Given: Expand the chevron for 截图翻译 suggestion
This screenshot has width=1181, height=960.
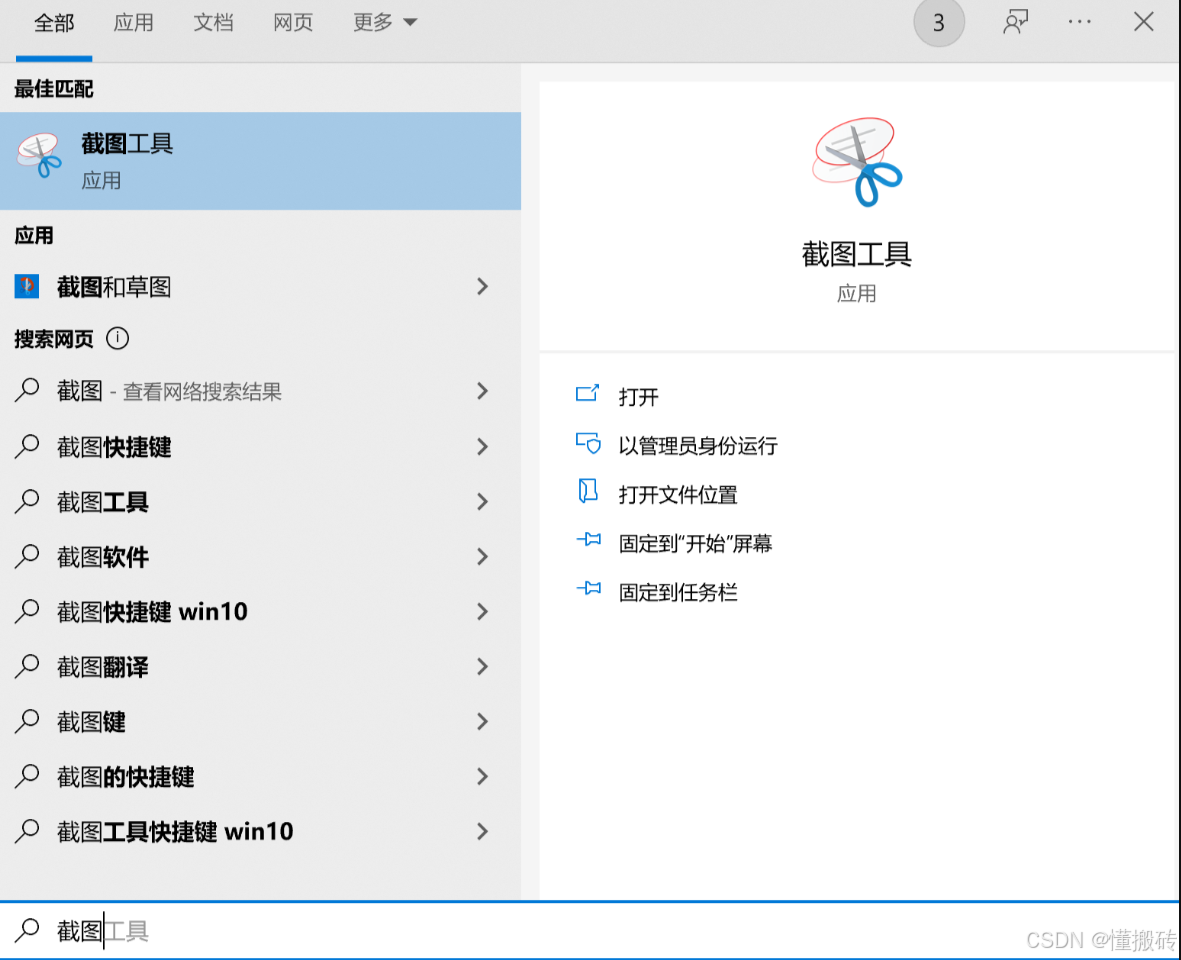Looking at the screenshot, I should (x=483, y=667).
